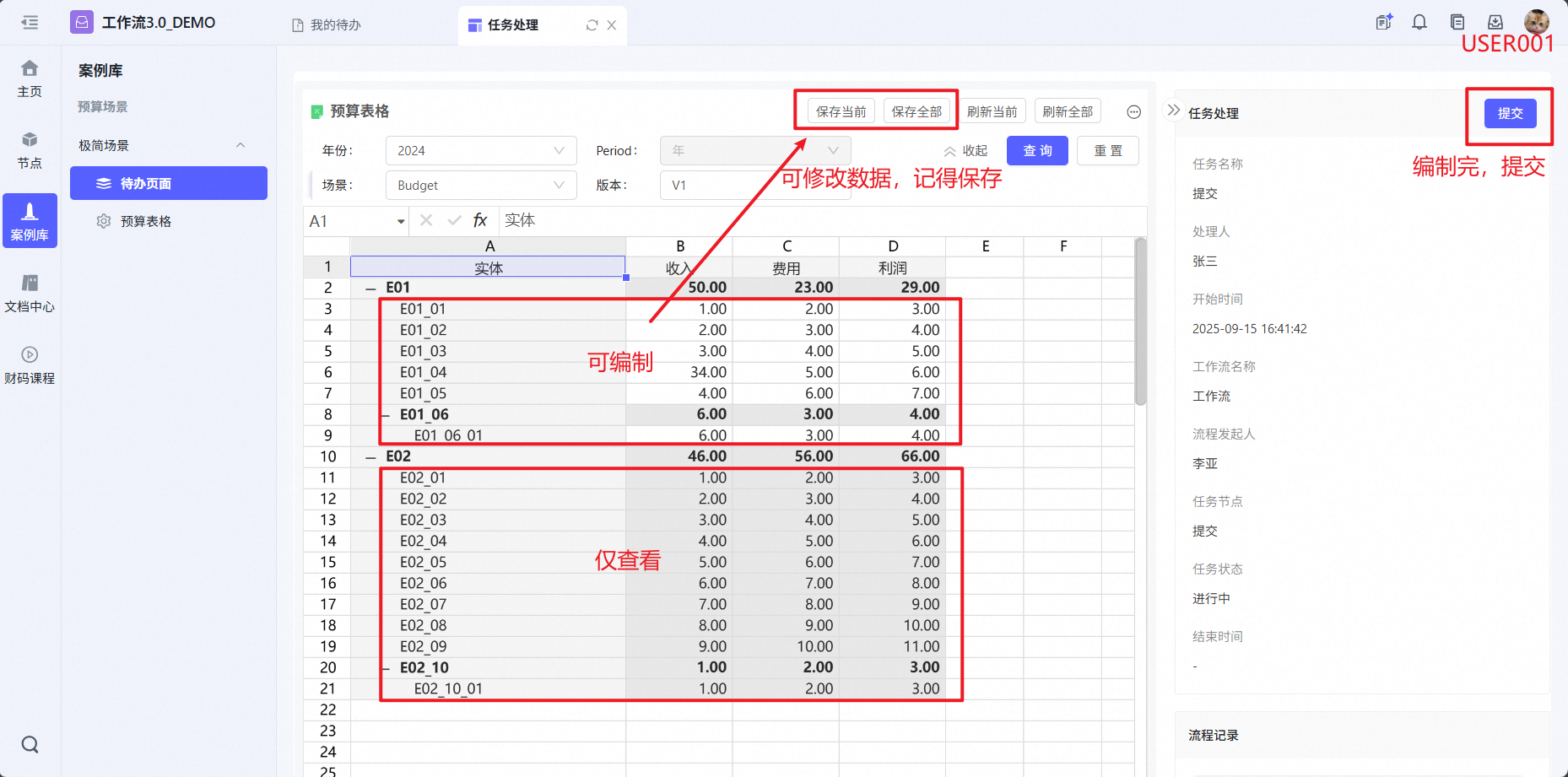Click the 提交 submit button
Image resolution: width=1568 pixels, height=777 pixels.
pyautogui.click(x=1510, y=113)
